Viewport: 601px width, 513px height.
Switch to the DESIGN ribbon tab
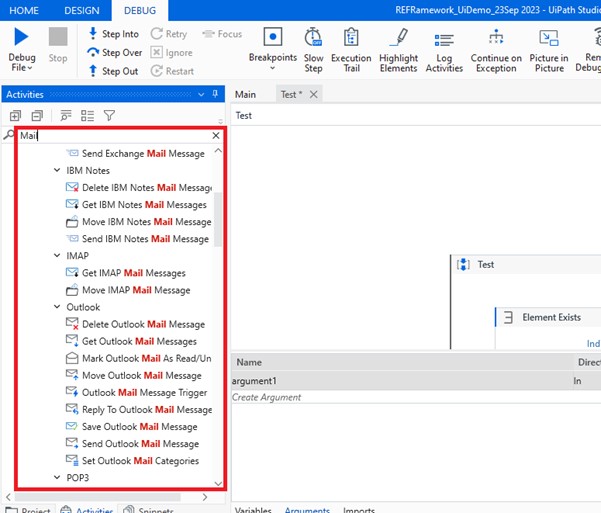click(82, 9)
